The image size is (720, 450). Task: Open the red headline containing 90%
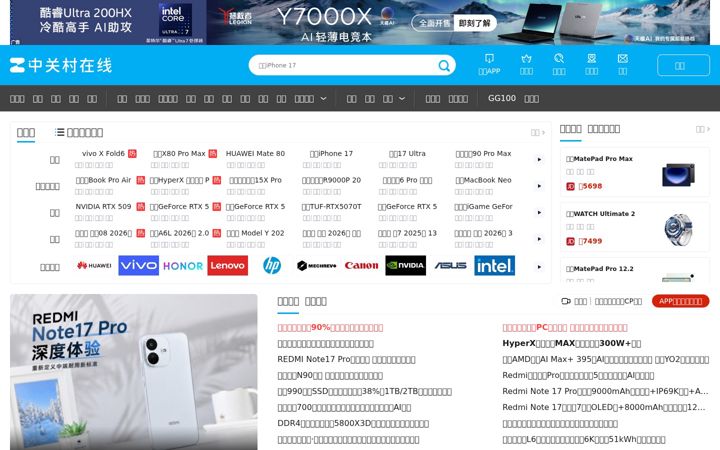click(x=330, y=328)
